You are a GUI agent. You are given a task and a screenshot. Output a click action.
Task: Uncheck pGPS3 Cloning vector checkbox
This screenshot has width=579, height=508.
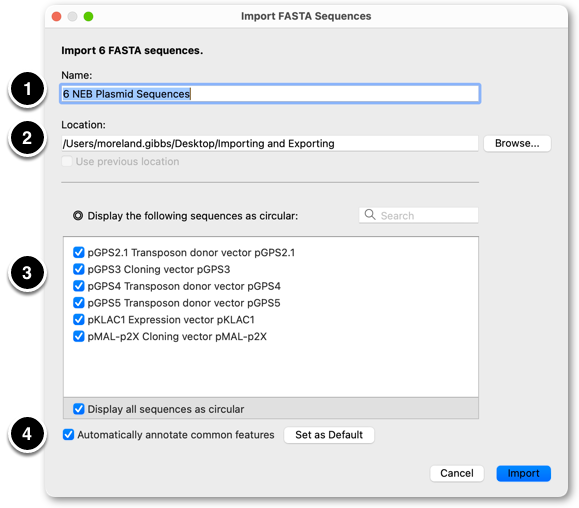(x=79, y=269)
